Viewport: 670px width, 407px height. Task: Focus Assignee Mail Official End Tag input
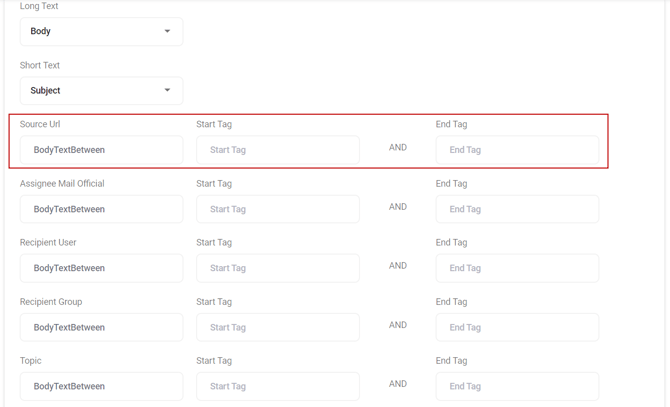click(x=517, y=209)
